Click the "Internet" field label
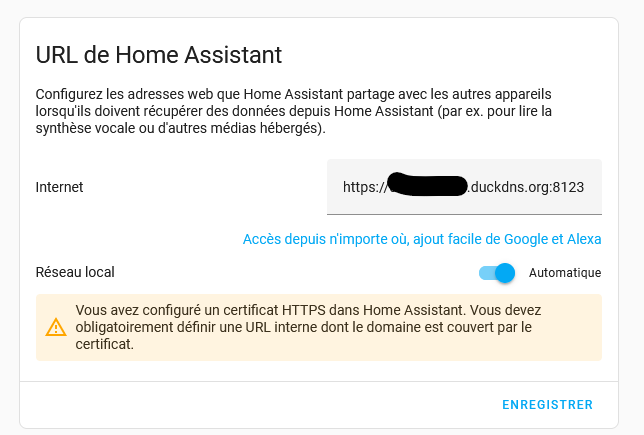 59,187
